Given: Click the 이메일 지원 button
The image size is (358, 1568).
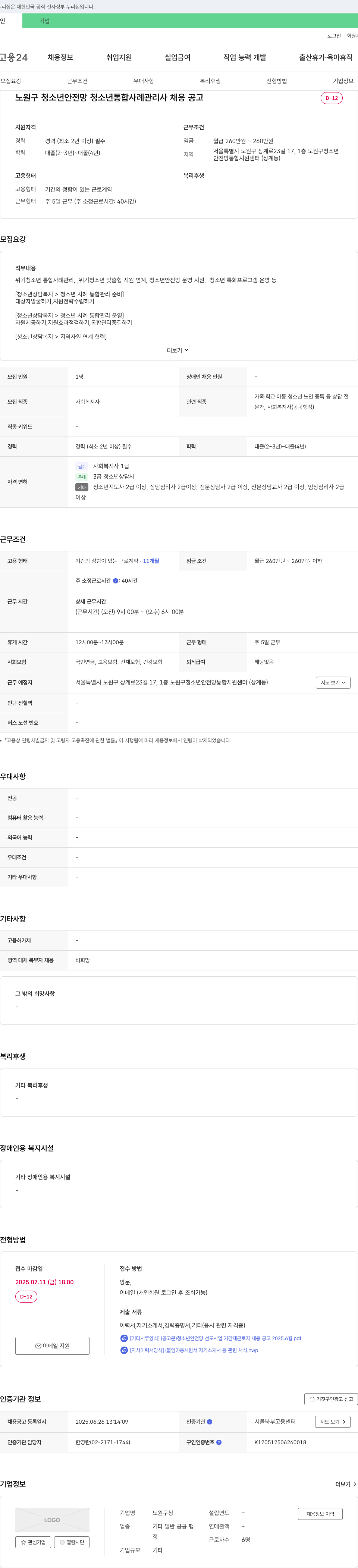Looking at the screenshot, I should click(x=52, y=1345).
